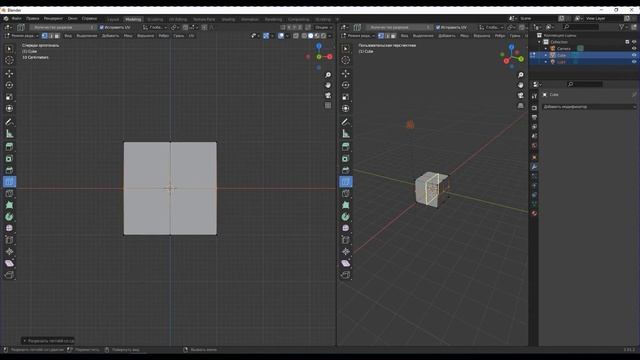
Task: Select the Smooth tool in left viewport
Action: point(9,228)
